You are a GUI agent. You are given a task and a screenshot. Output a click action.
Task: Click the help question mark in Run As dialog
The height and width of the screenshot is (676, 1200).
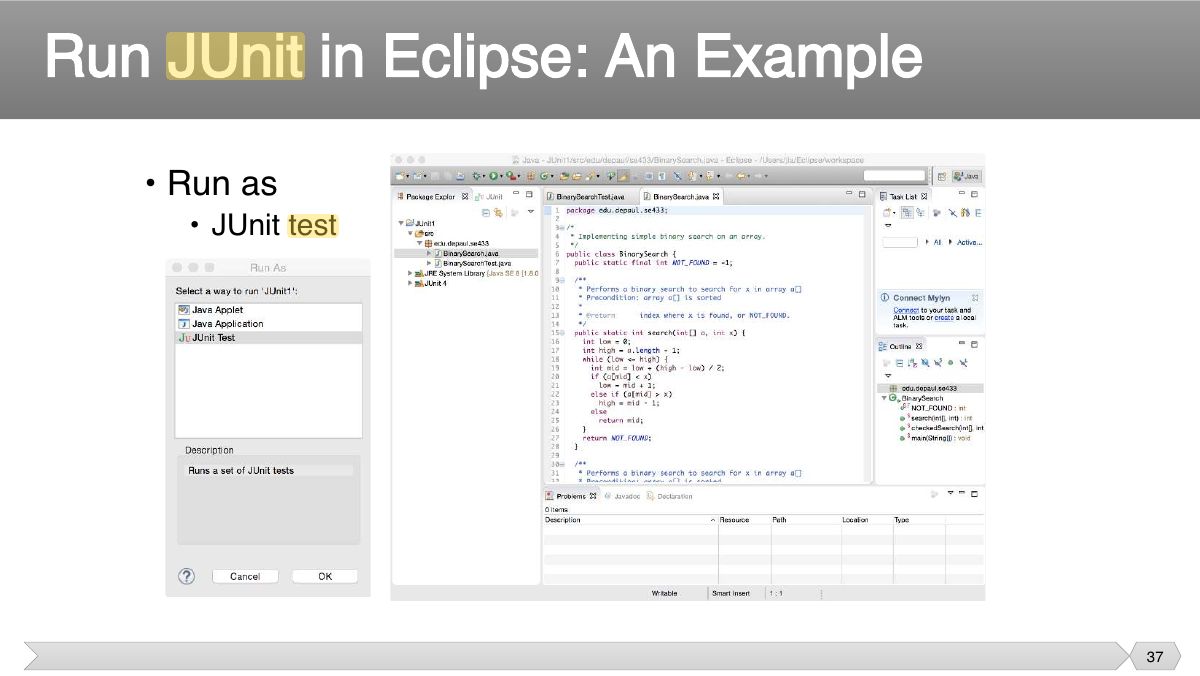tap(186, 576)
